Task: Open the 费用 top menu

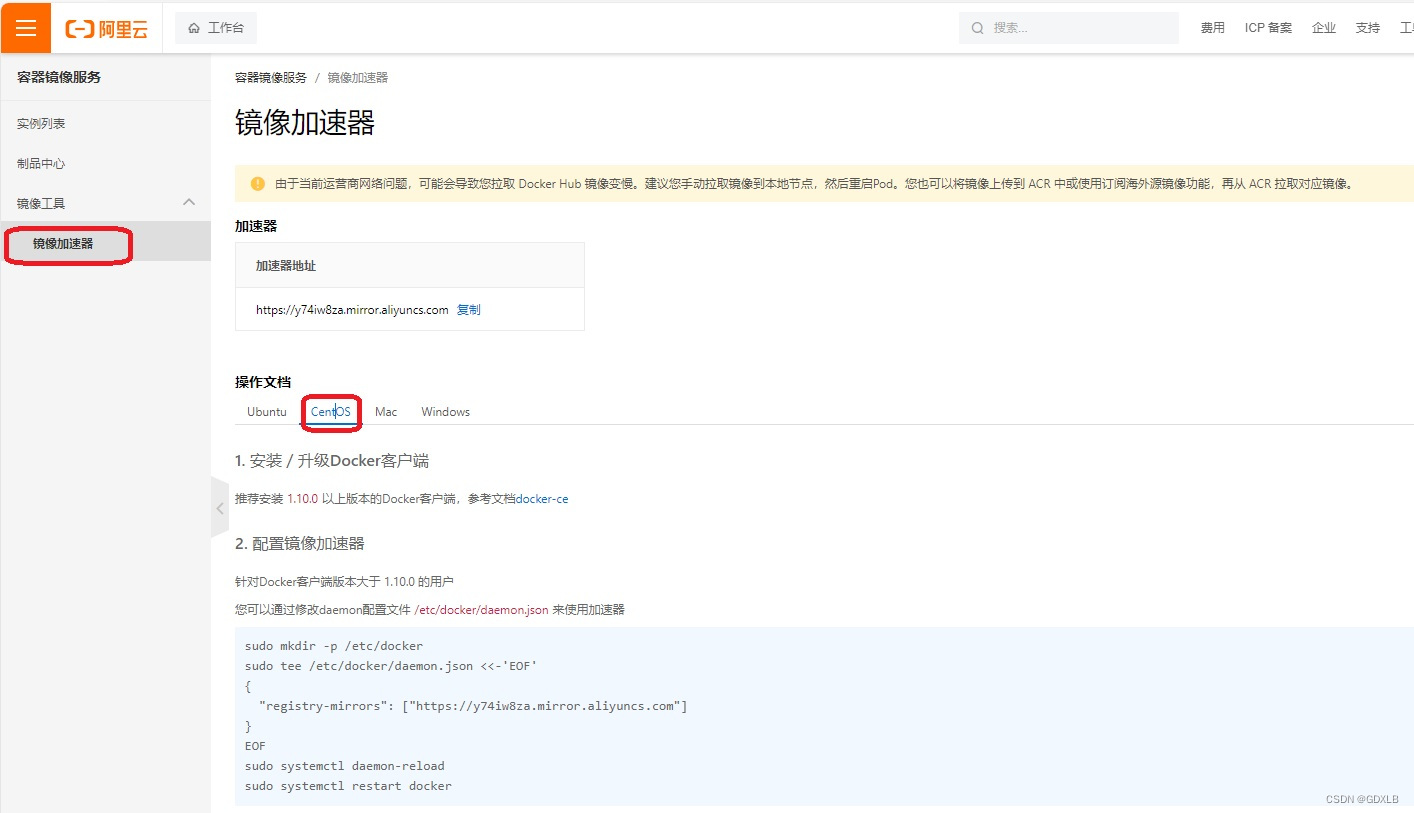Action: click(1213, 28)
